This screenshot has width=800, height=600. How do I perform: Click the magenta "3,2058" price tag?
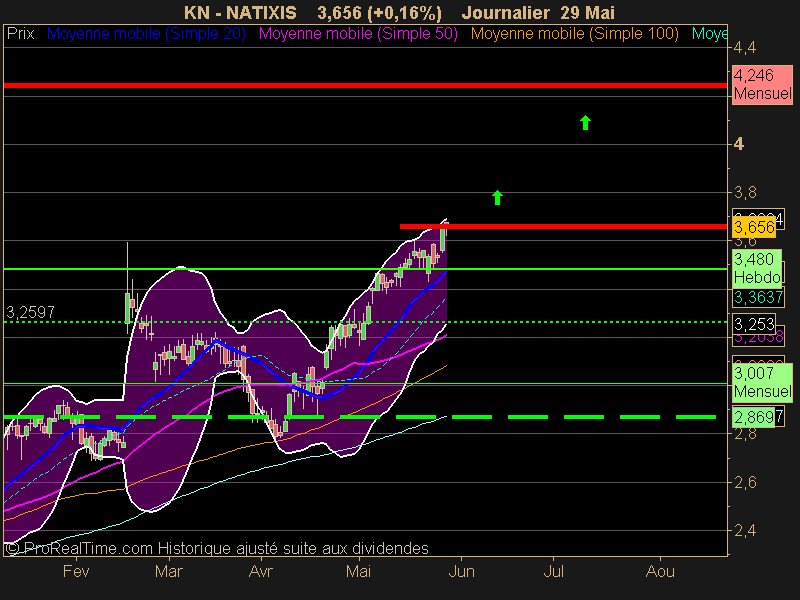point(758,337)
